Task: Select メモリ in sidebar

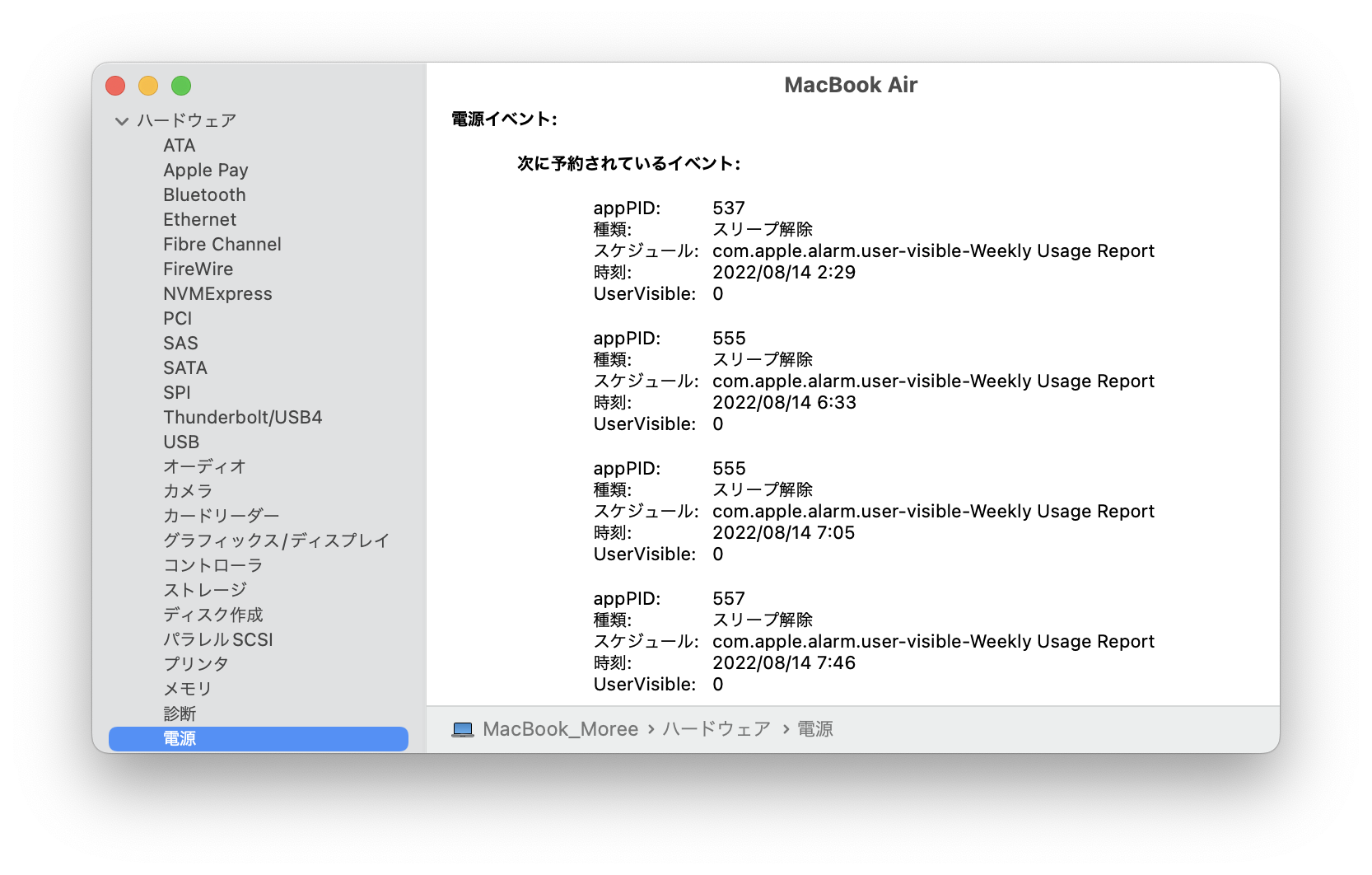Action: 188,690
